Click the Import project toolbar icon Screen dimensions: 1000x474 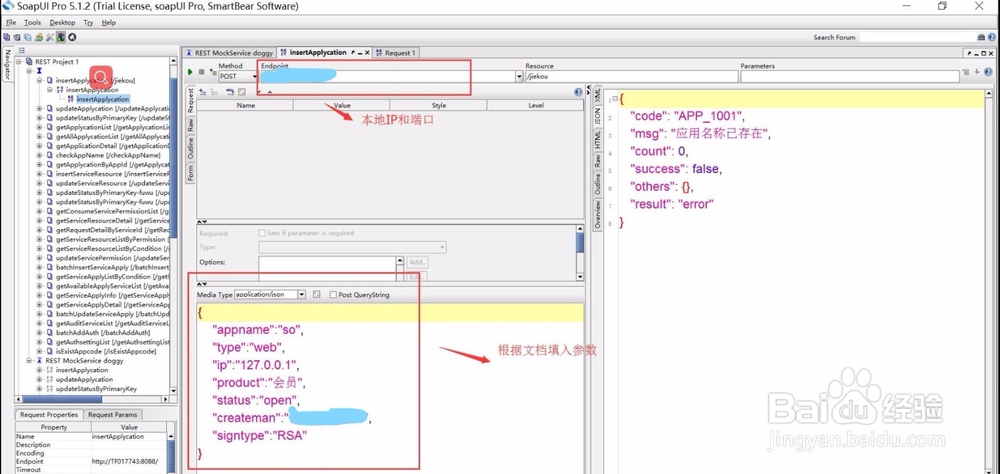(x=17, y=37)
